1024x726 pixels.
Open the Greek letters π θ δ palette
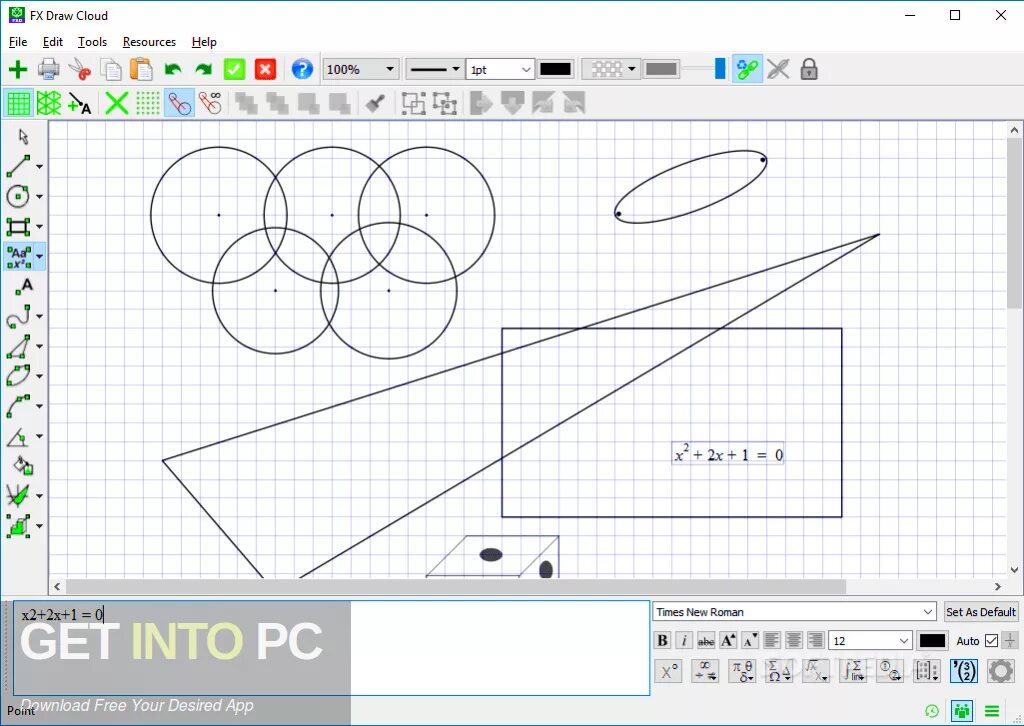click(x=742, y=671)
